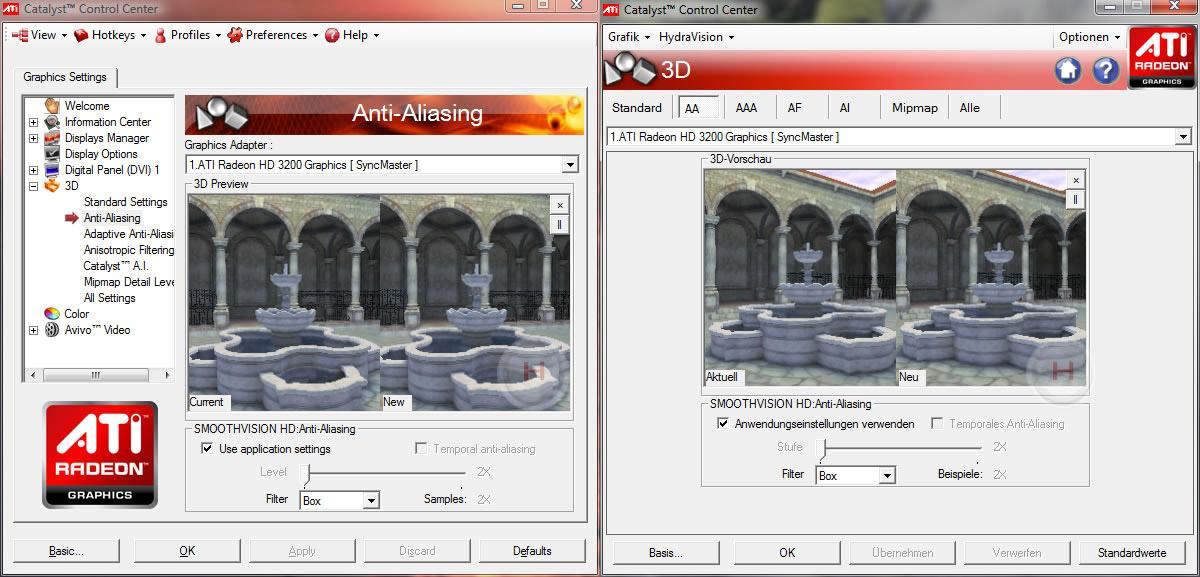Click the Color wheel icon in tree
The width and height of the screenshot is (1200, 577).
[x=52, y=313]
